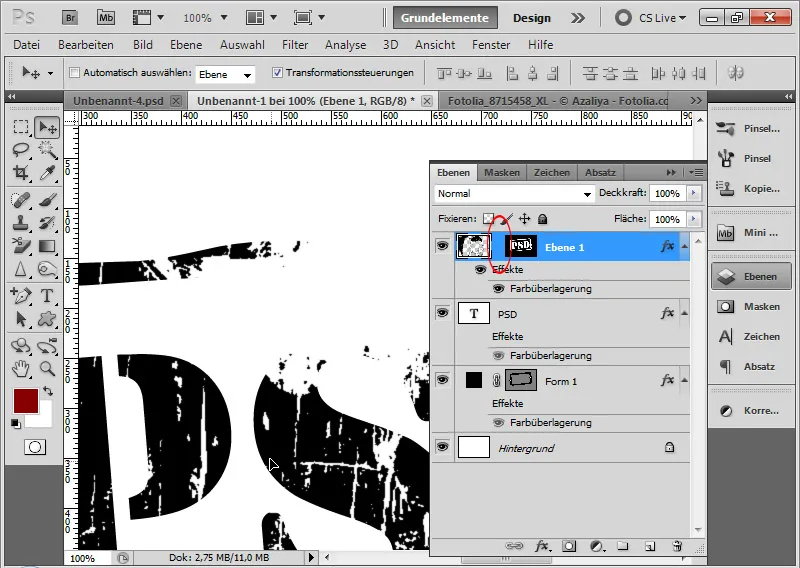
Task: Select the Magic Wand tool
Action: [47, 150]
